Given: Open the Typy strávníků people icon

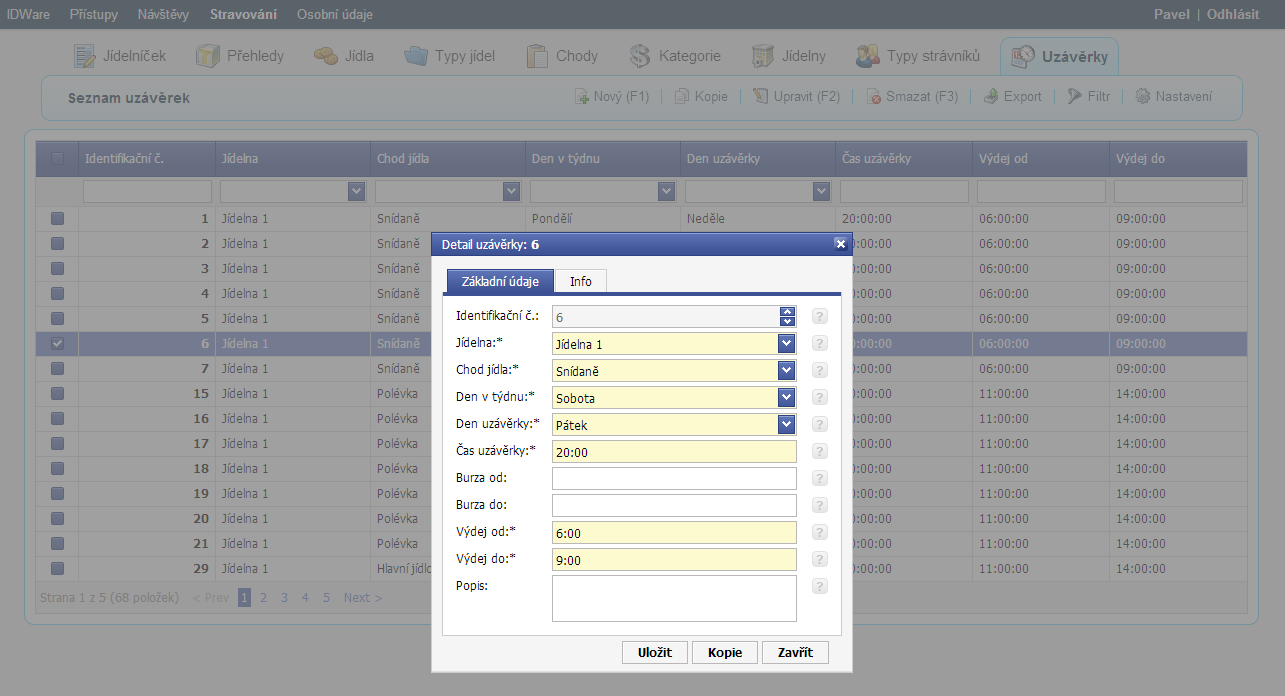Looking at the screenshot, I should click(867, 56).
